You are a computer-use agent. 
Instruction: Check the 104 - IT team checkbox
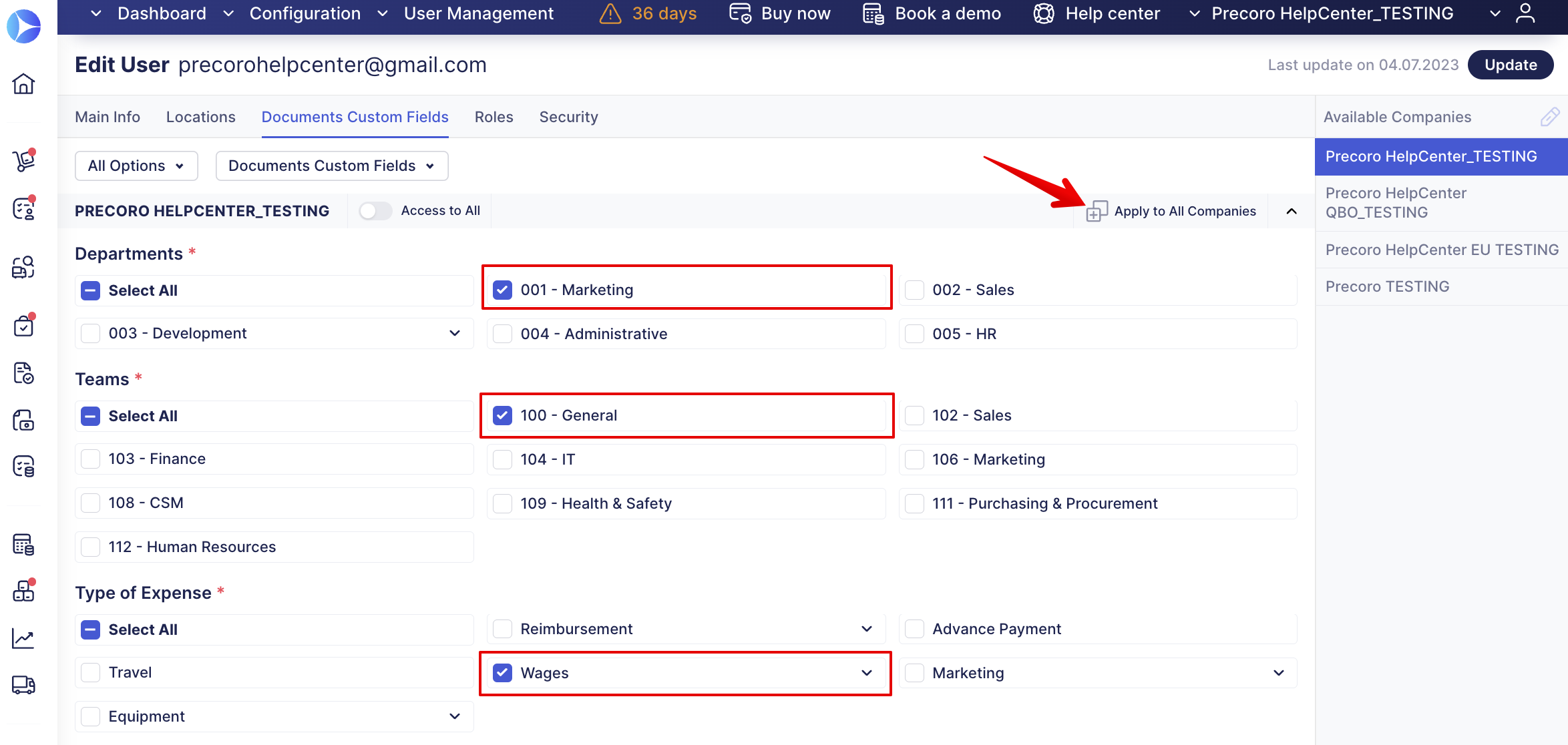pos(502,459)
